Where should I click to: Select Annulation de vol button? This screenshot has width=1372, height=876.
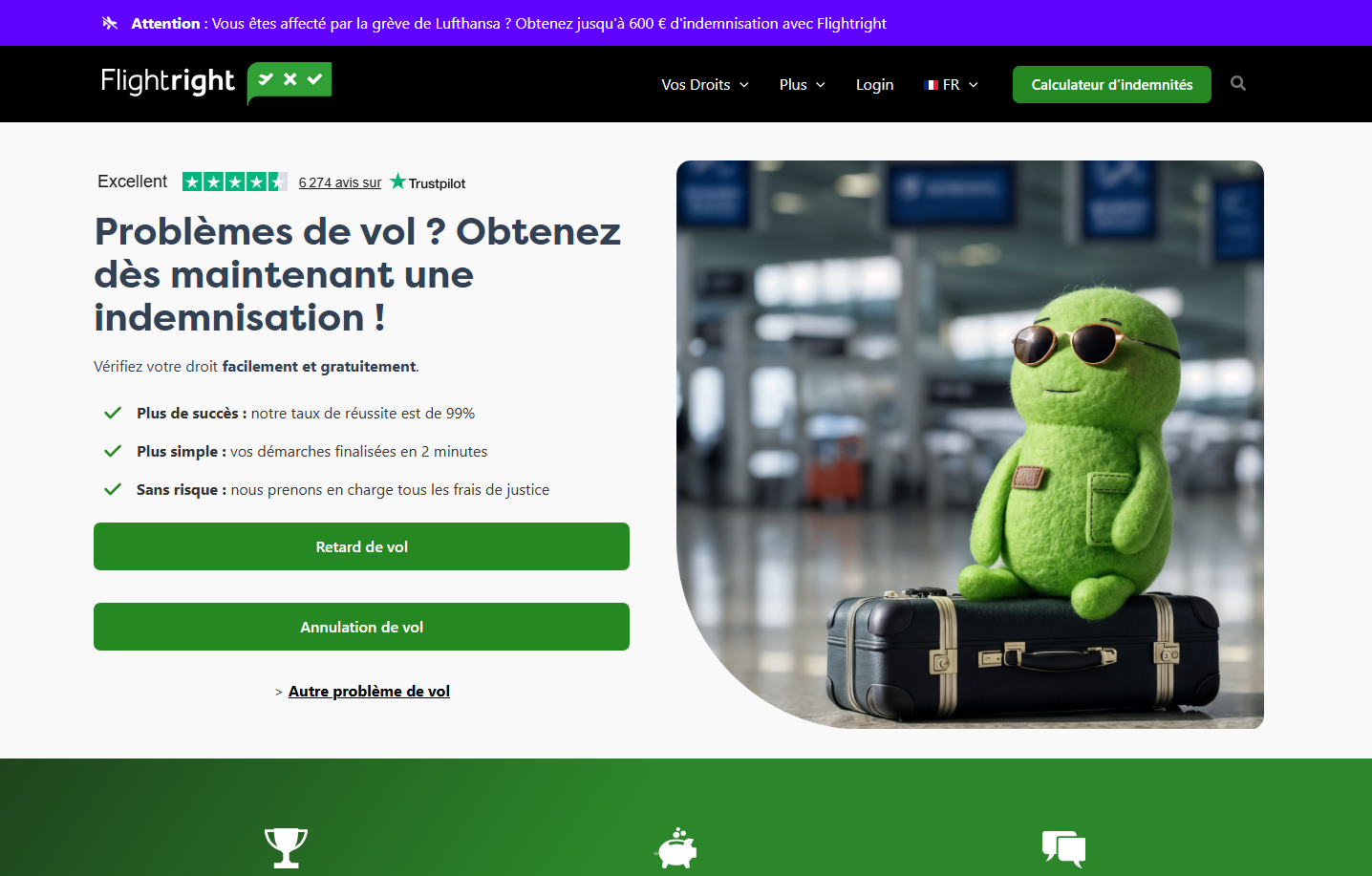pyautogui.click(x=361, y=627)
